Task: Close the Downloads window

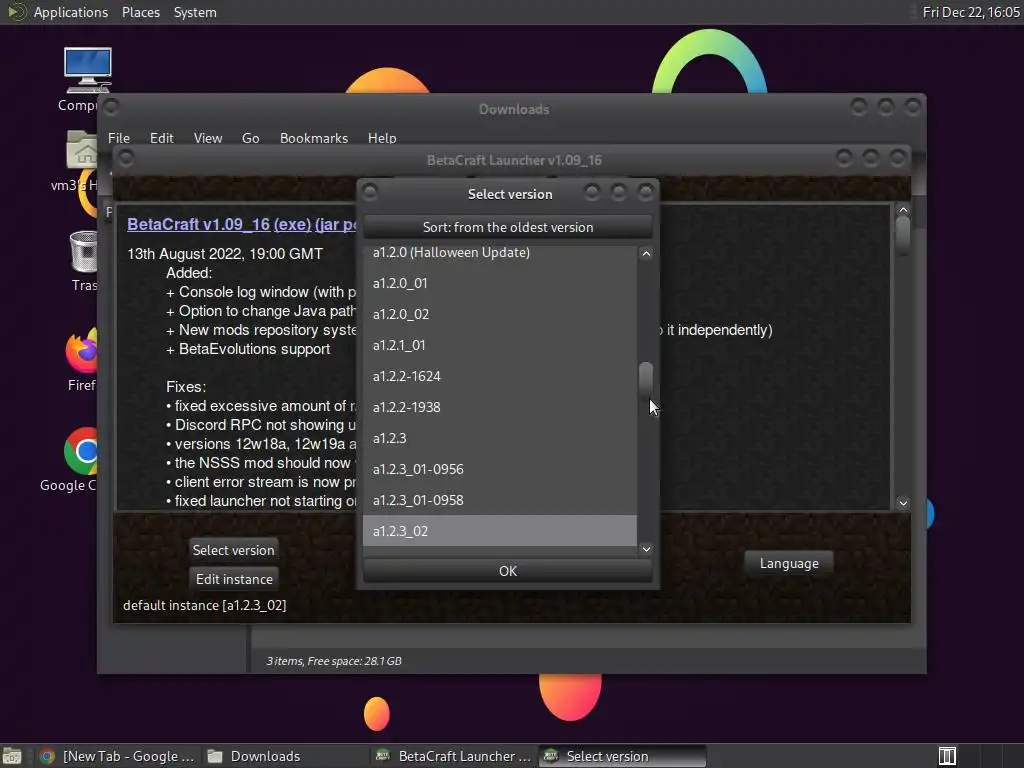Action: (912, 106)
